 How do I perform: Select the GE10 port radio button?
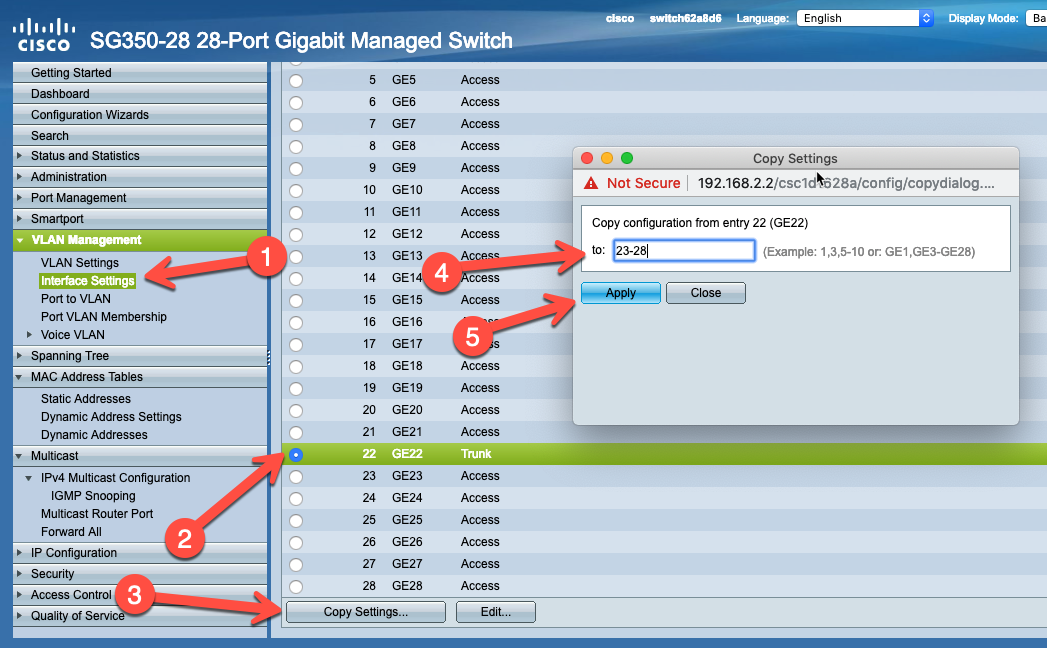tap(296, 191)
